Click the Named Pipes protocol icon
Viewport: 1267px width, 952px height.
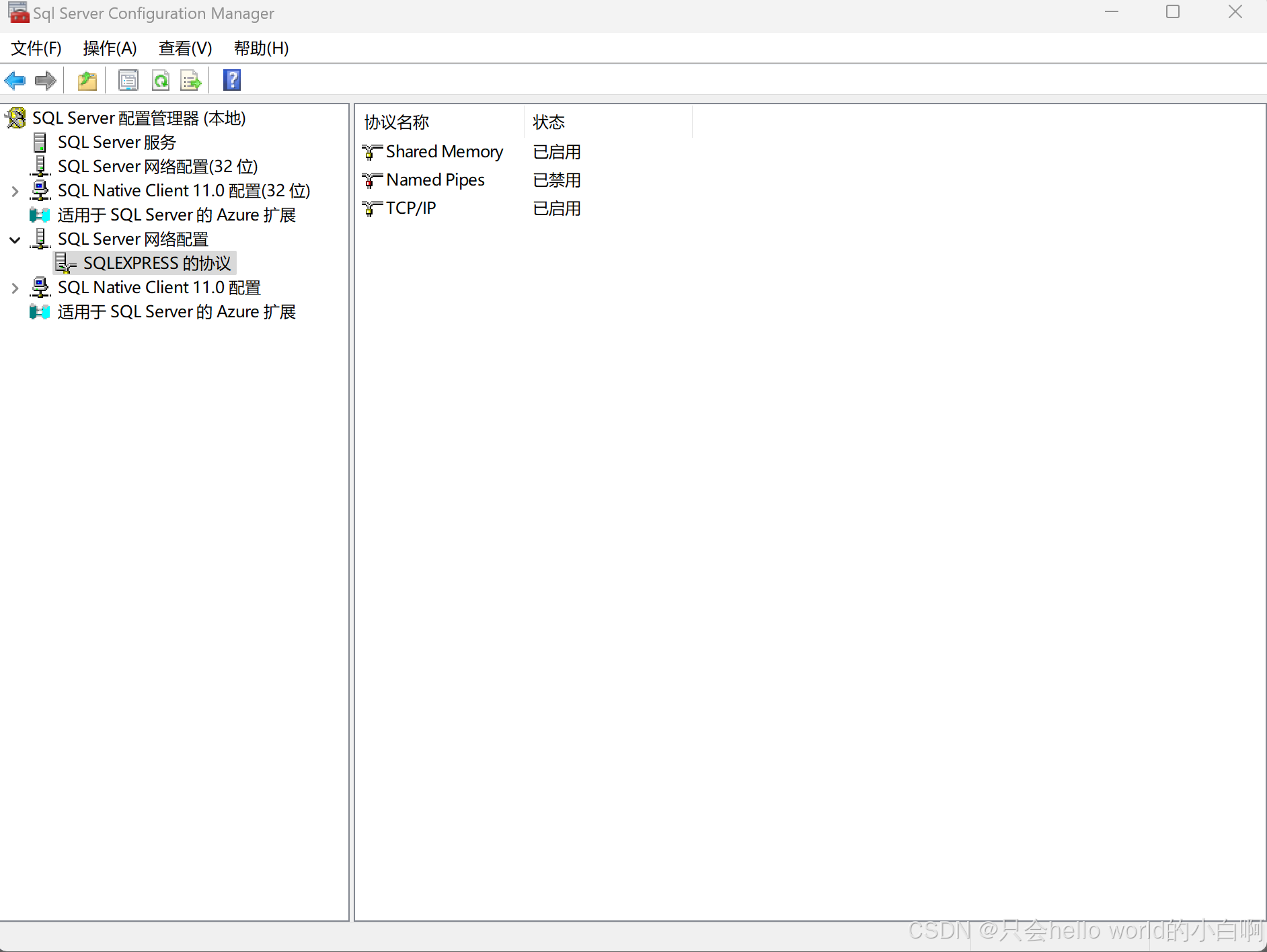[372, 180]
